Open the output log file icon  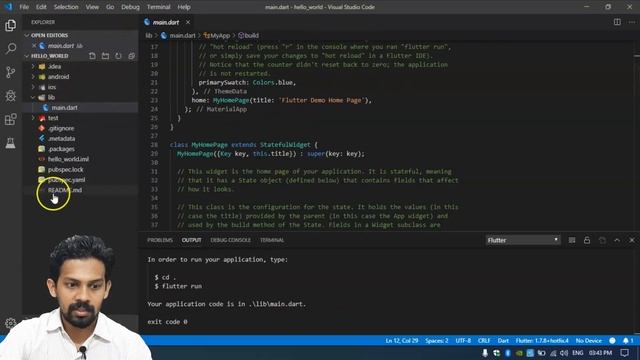click(602, 240)
